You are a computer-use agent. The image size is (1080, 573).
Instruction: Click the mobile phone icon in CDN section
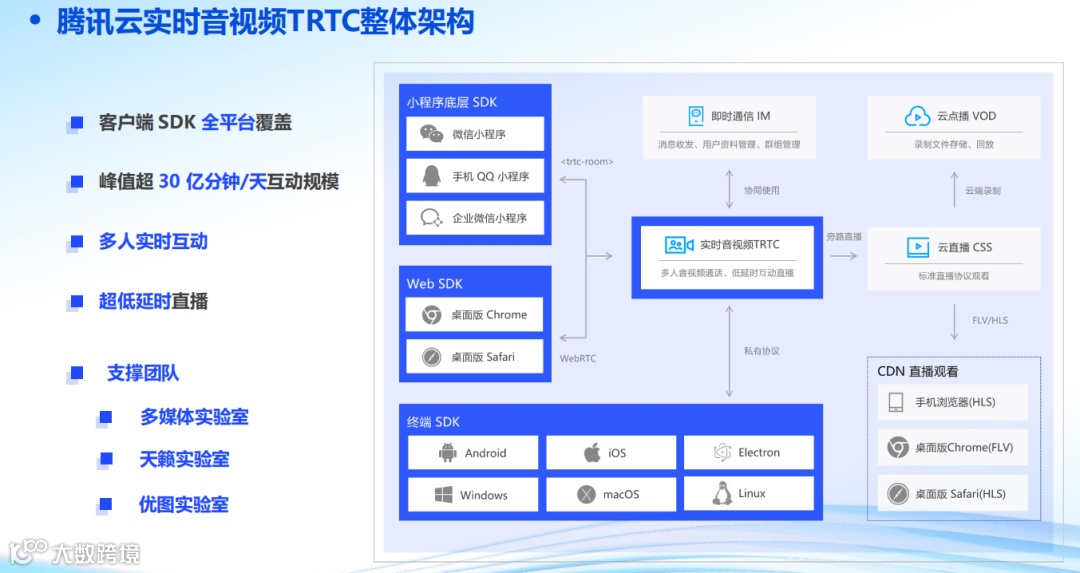point(896,402)
